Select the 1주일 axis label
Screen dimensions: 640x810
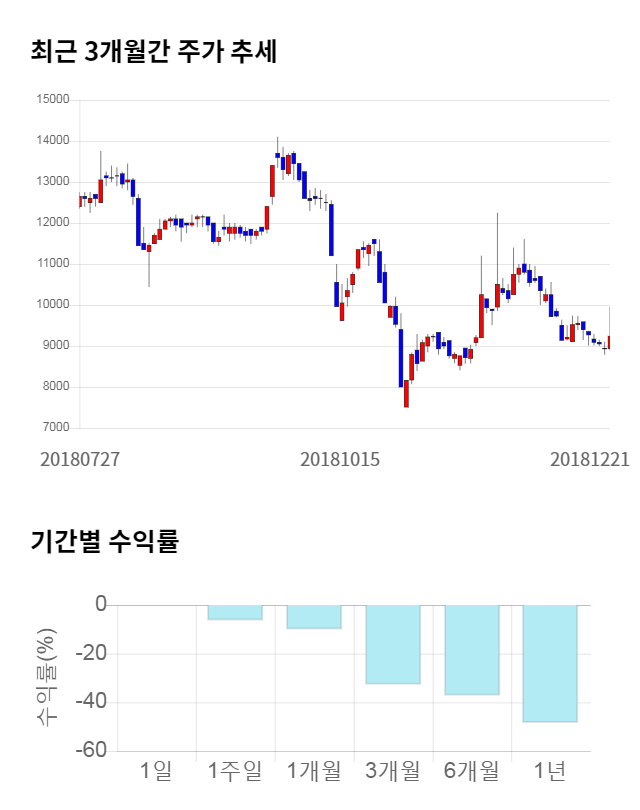pyautogui.click(x=235, y=771)
